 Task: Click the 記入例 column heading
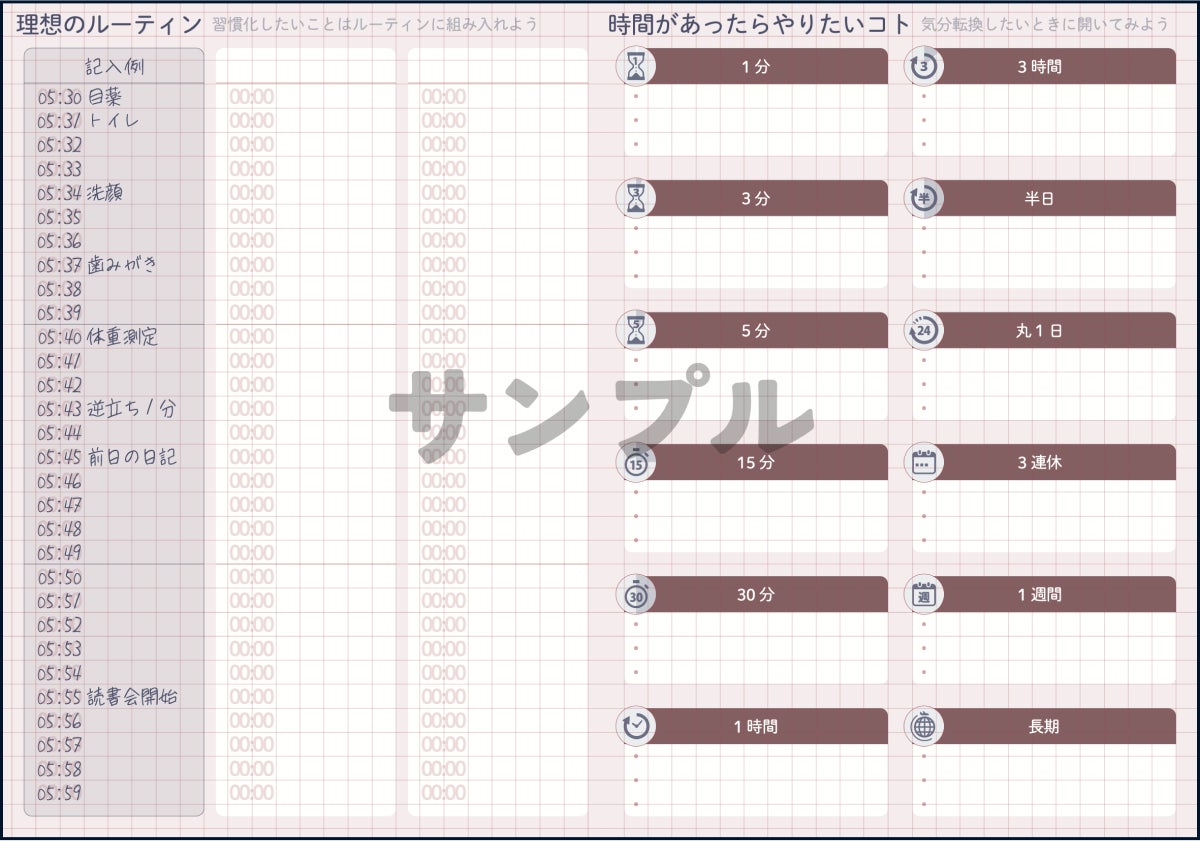click(x=114, y=67)
